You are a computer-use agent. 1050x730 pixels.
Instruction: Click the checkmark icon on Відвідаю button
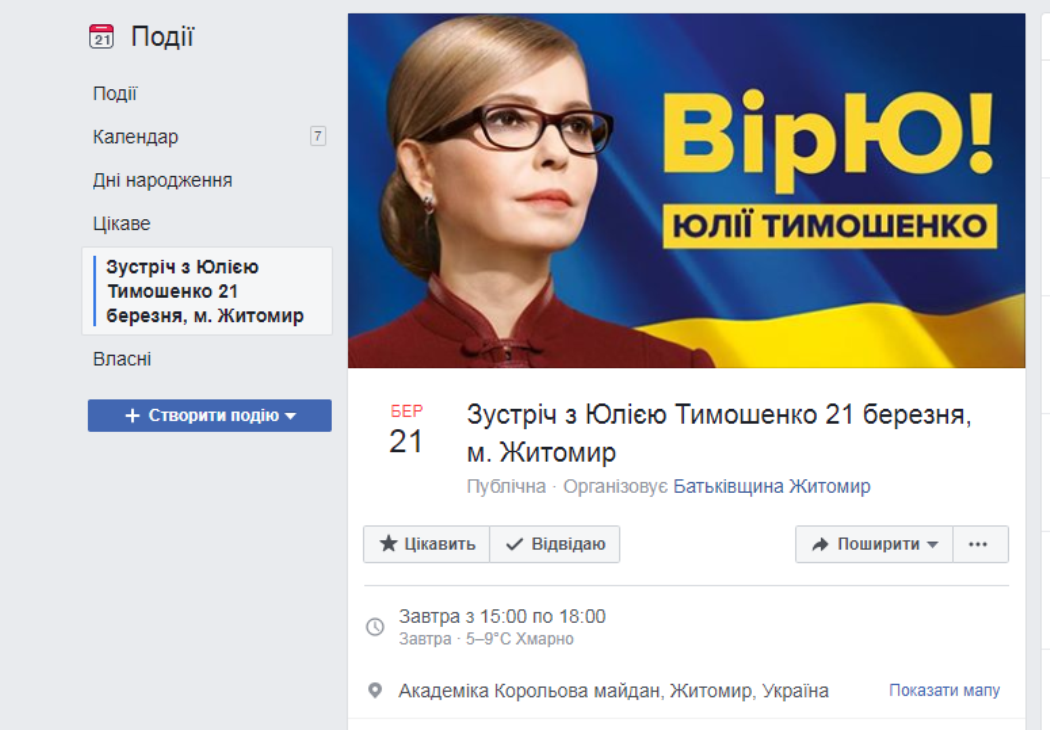coord(514,544)
